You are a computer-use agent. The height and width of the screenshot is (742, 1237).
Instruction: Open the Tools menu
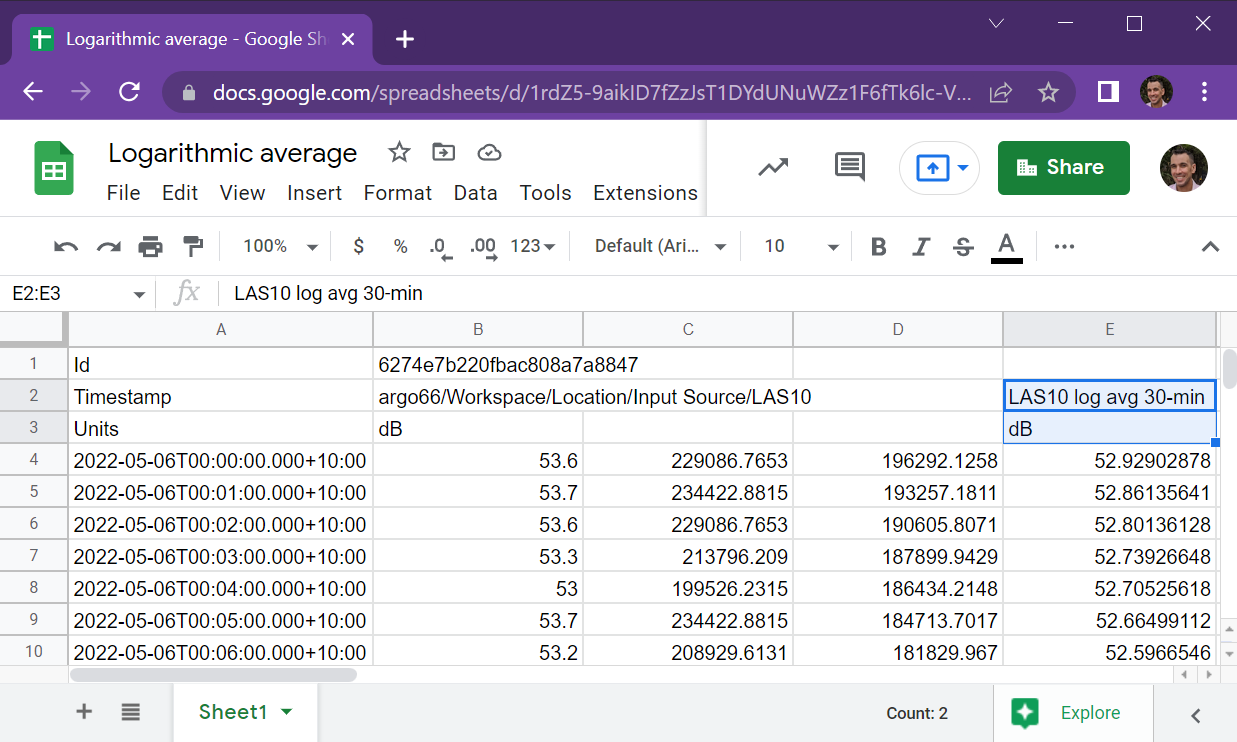click(x=546, y=193)
